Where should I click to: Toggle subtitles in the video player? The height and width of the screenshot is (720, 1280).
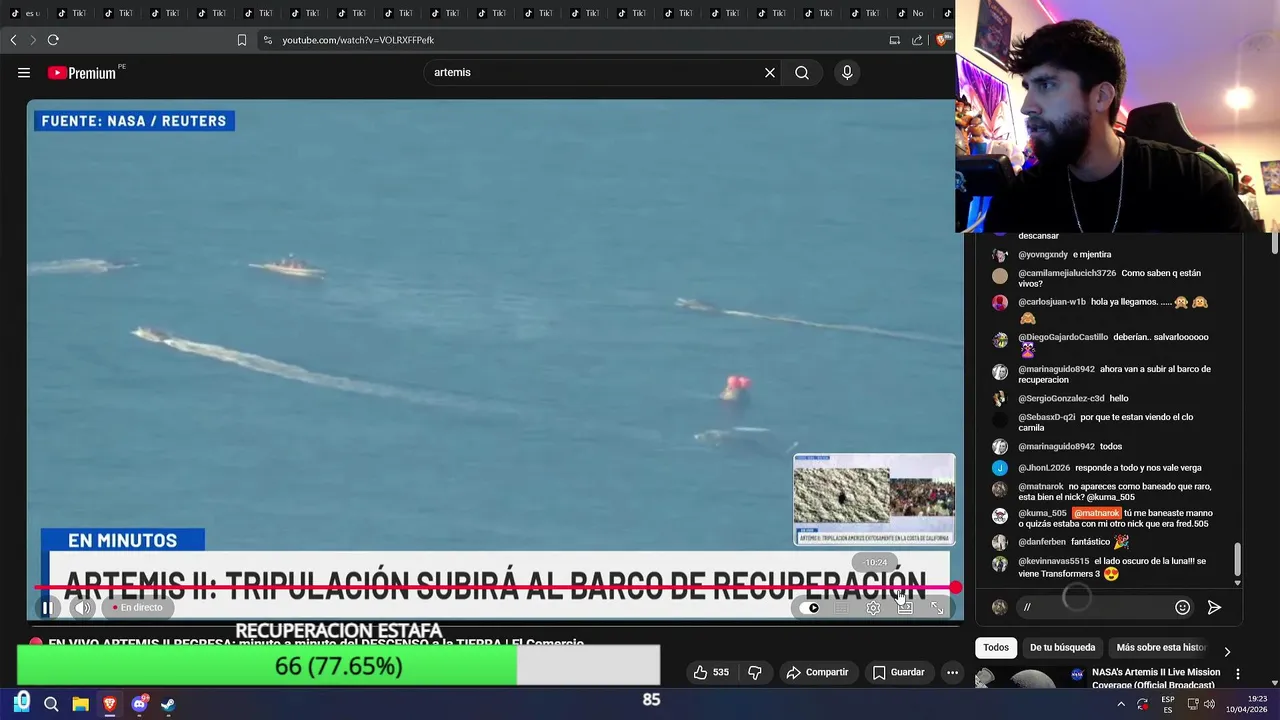(842, 607)
